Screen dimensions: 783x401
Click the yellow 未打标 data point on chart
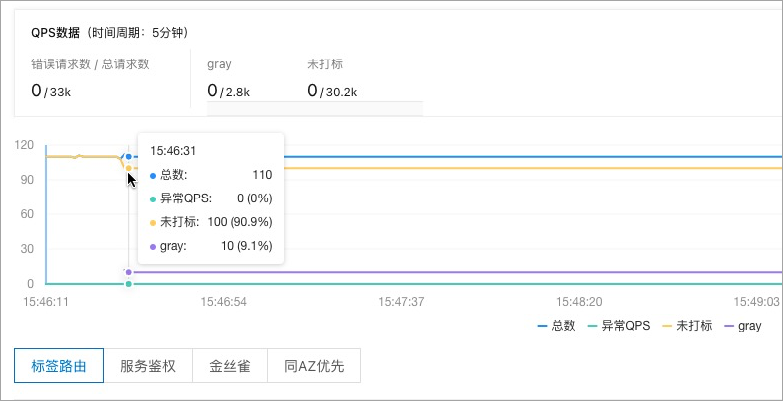pyautogui.click(x=129, y=168)
